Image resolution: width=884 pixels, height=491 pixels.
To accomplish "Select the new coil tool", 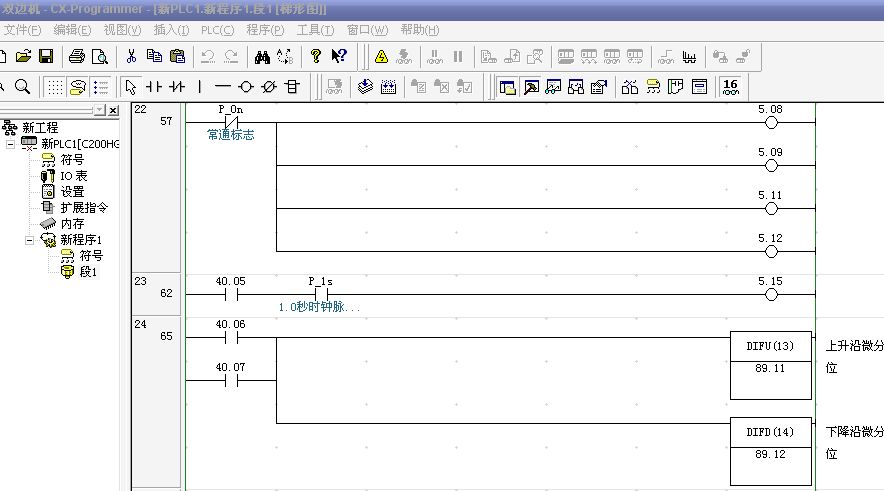I will (246, 87).
